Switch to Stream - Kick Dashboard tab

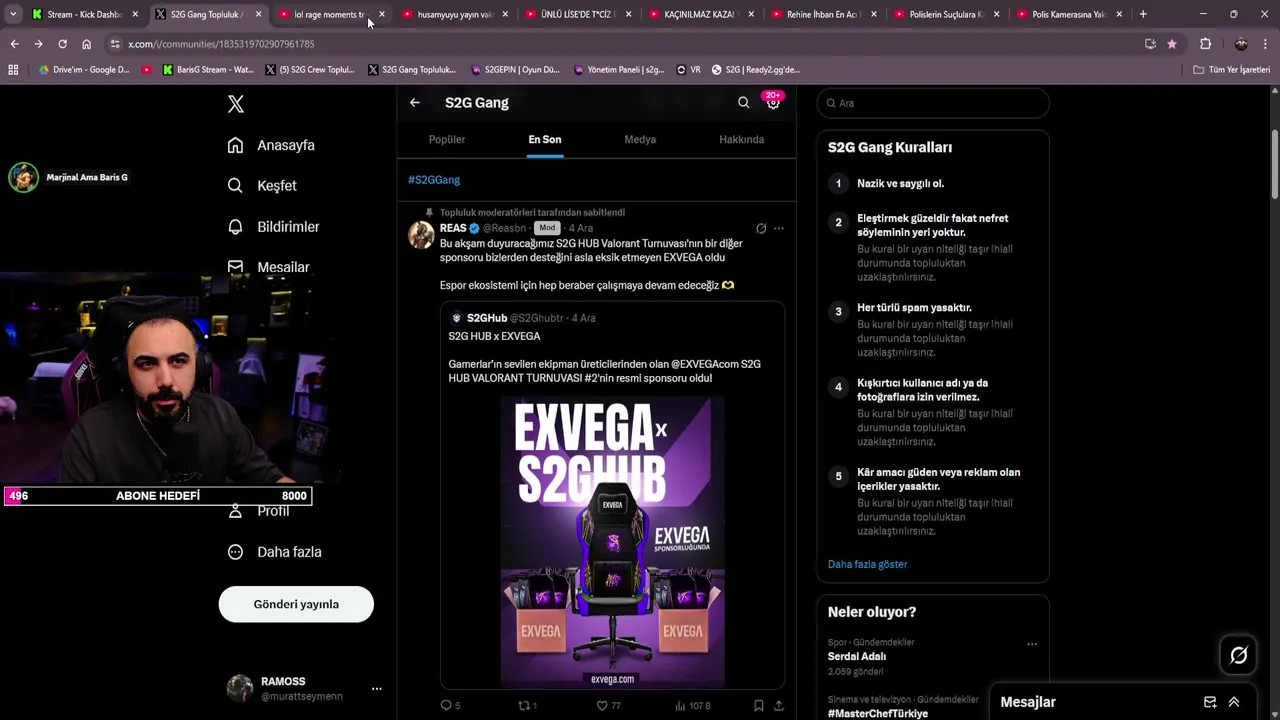tap(85, 14)
